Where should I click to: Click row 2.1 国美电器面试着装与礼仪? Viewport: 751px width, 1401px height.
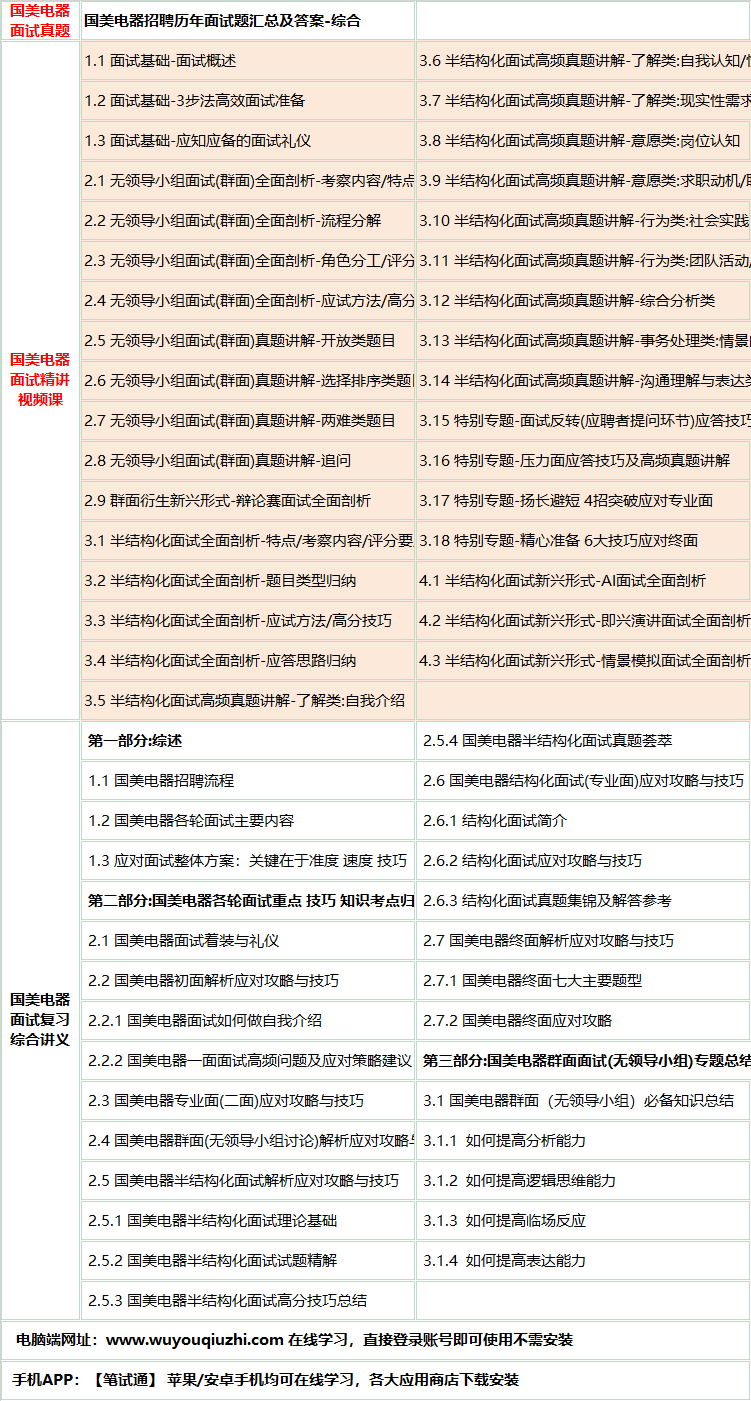click(248, 940)
